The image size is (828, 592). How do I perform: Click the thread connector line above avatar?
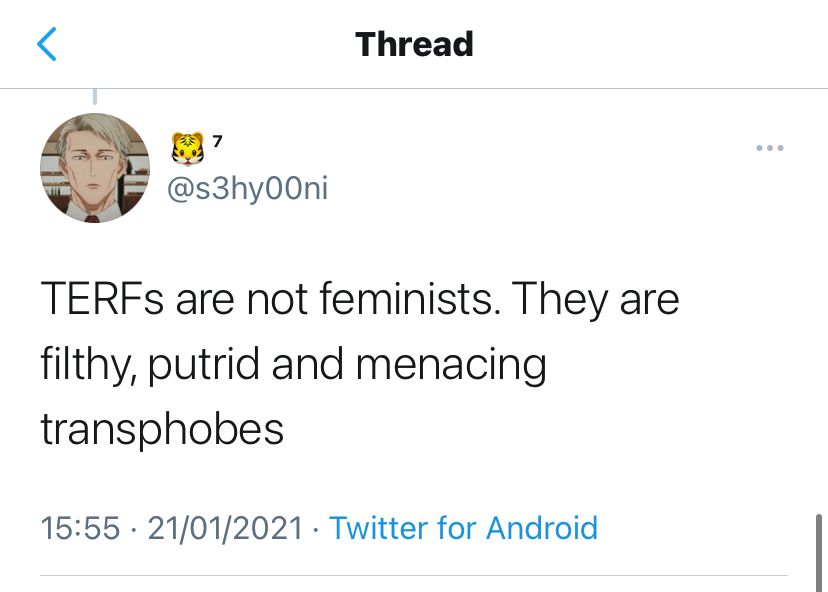point(94,96)
